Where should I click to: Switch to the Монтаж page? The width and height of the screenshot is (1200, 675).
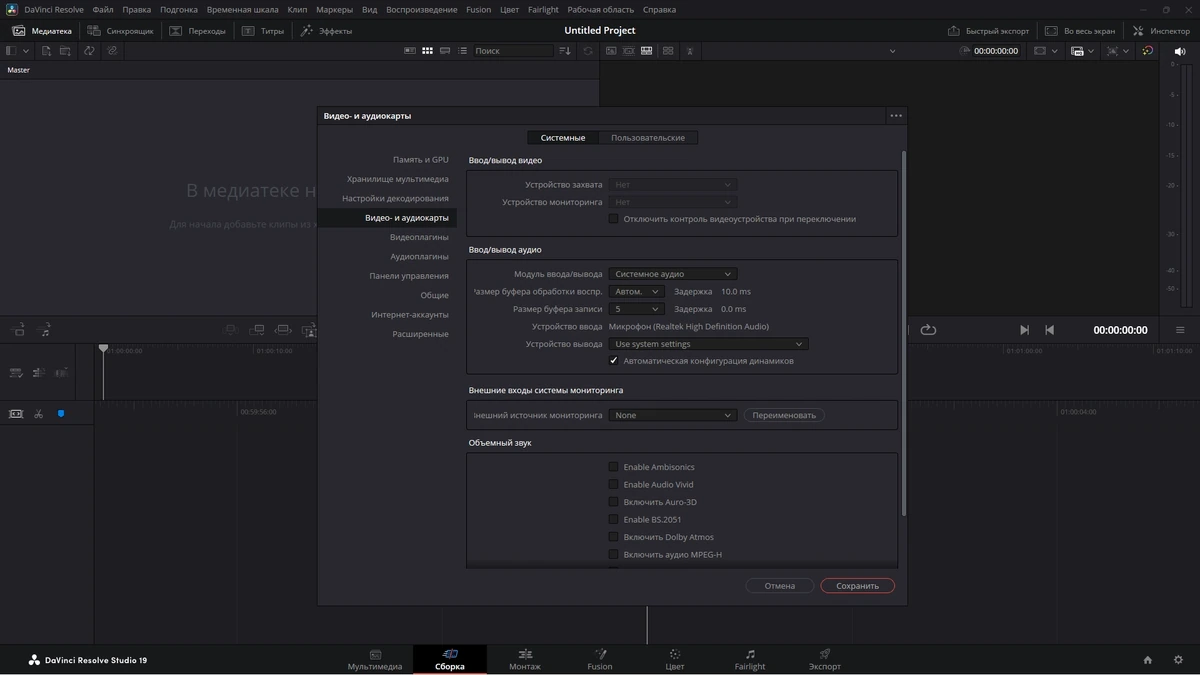pos(525,659)
